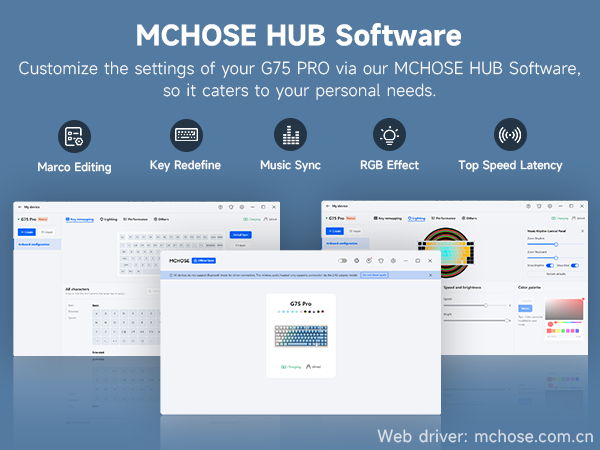Open the G75 Pro device card
This screenshot has width=600, height=450.
click(x=301, y=336)
